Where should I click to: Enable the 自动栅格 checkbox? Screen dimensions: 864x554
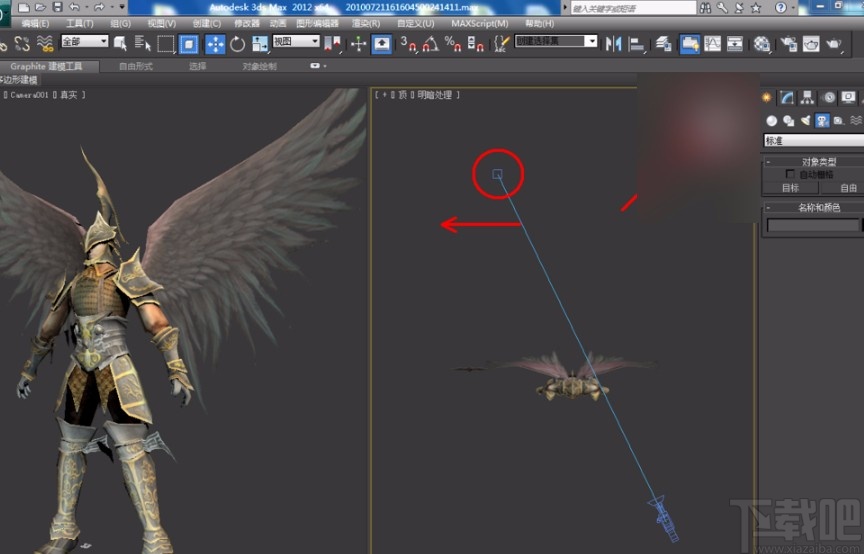pyautogui.click(x=790, y=174)
